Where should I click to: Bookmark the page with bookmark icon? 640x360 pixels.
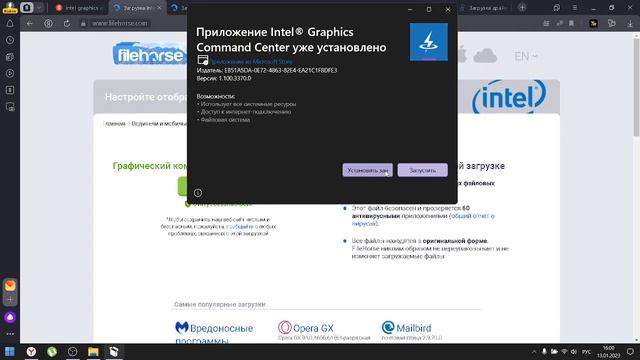571,24
